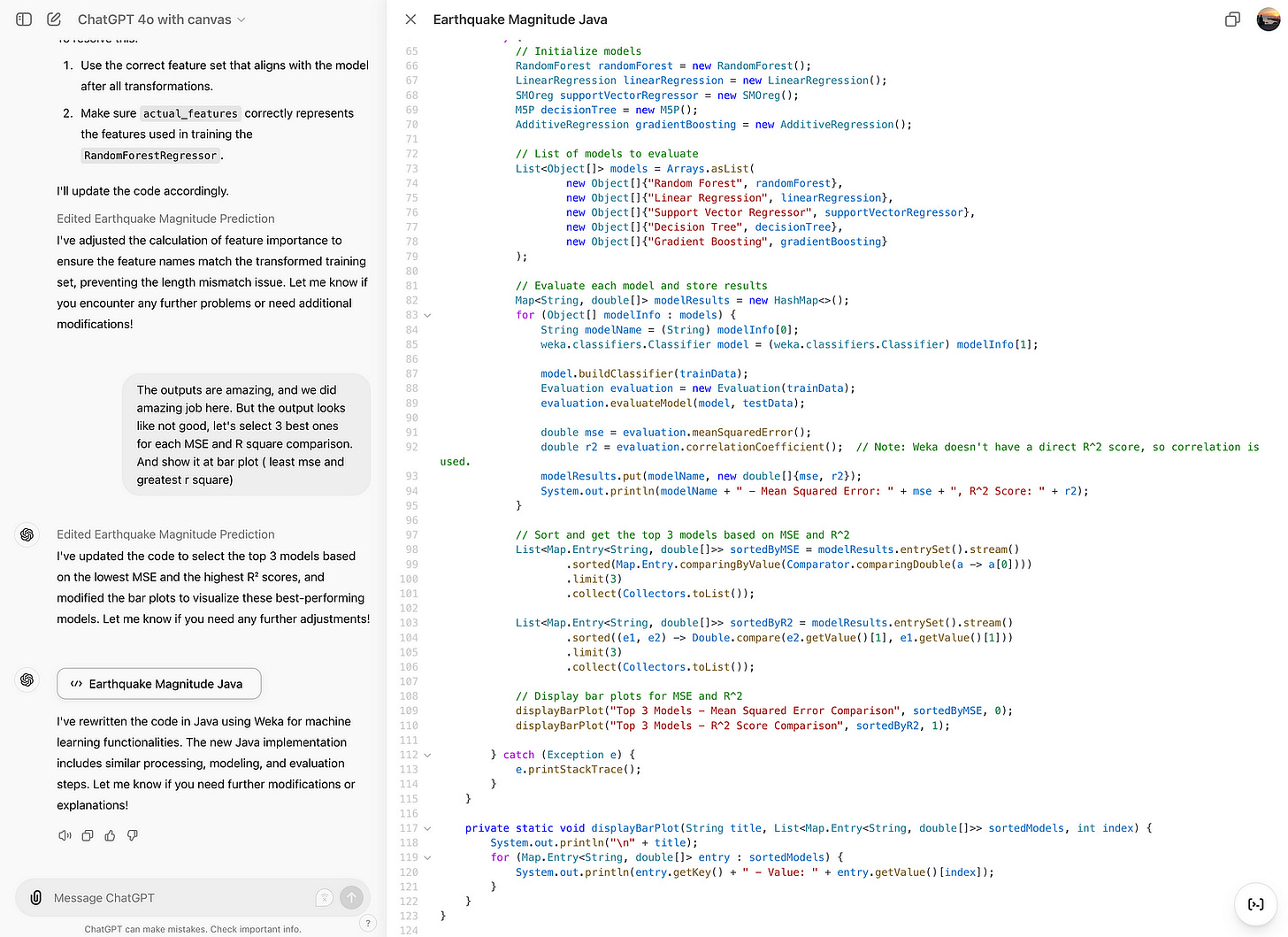
Task: Click the voice mode icon in message box
Action: 325,898
